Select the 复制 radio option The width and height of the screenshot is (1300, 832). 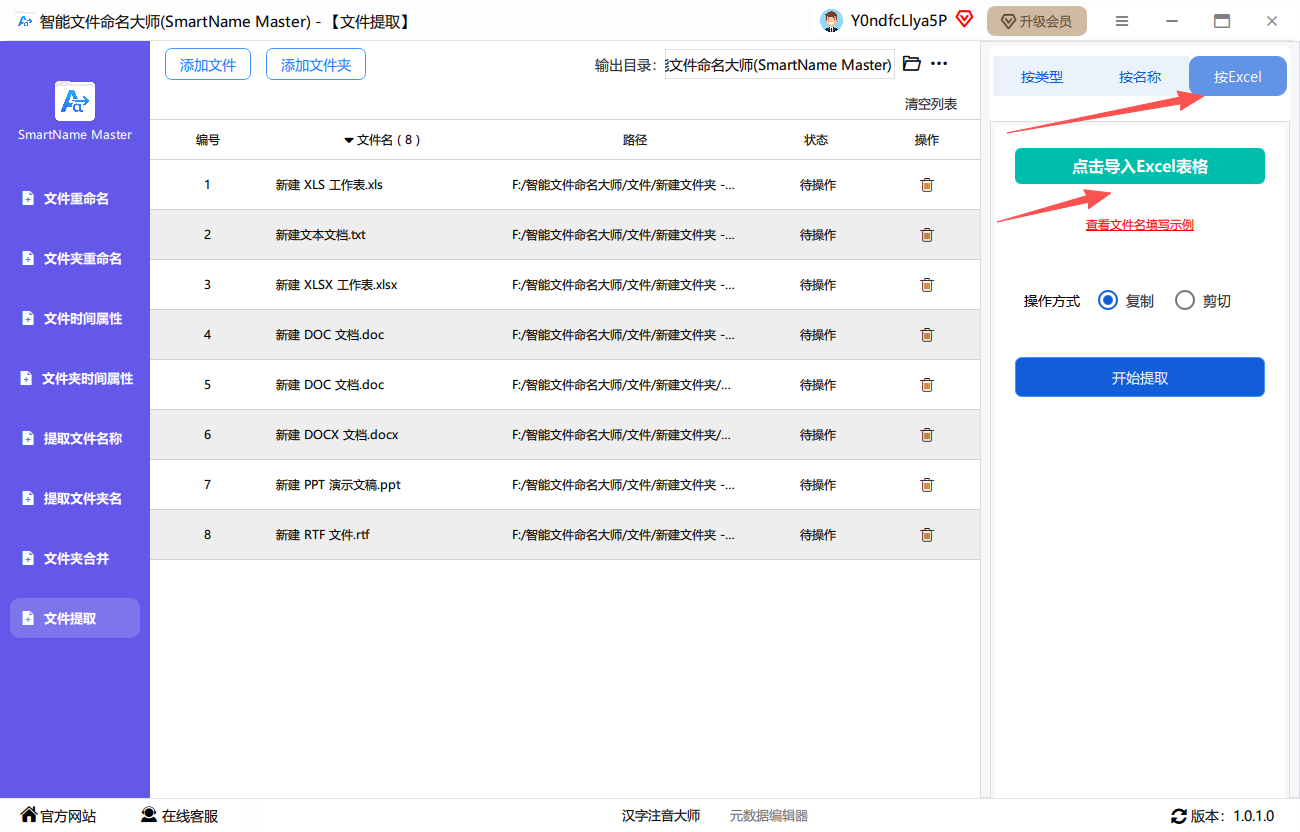click(x=1108, y=301)
